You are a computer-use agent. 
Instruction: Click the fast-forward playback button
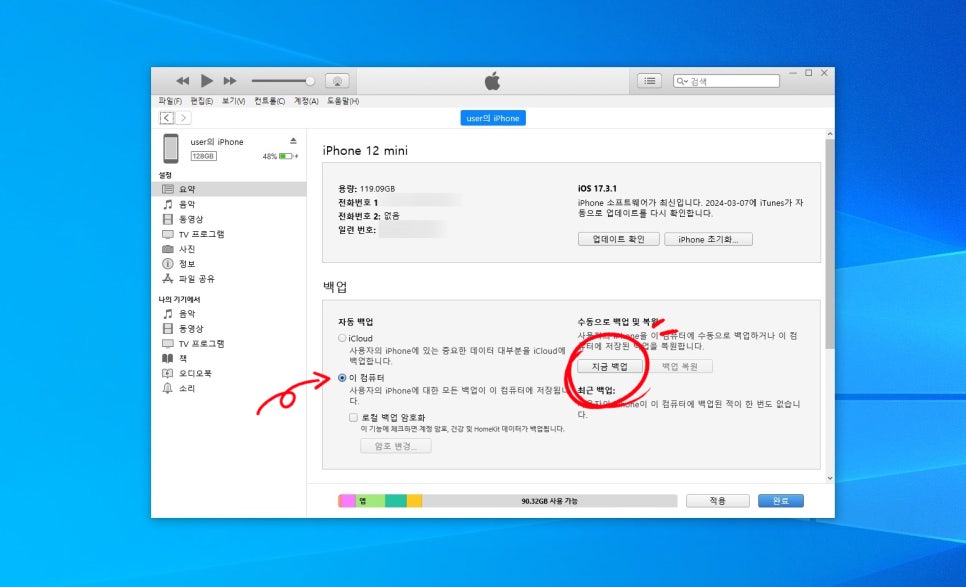(230, 81)
